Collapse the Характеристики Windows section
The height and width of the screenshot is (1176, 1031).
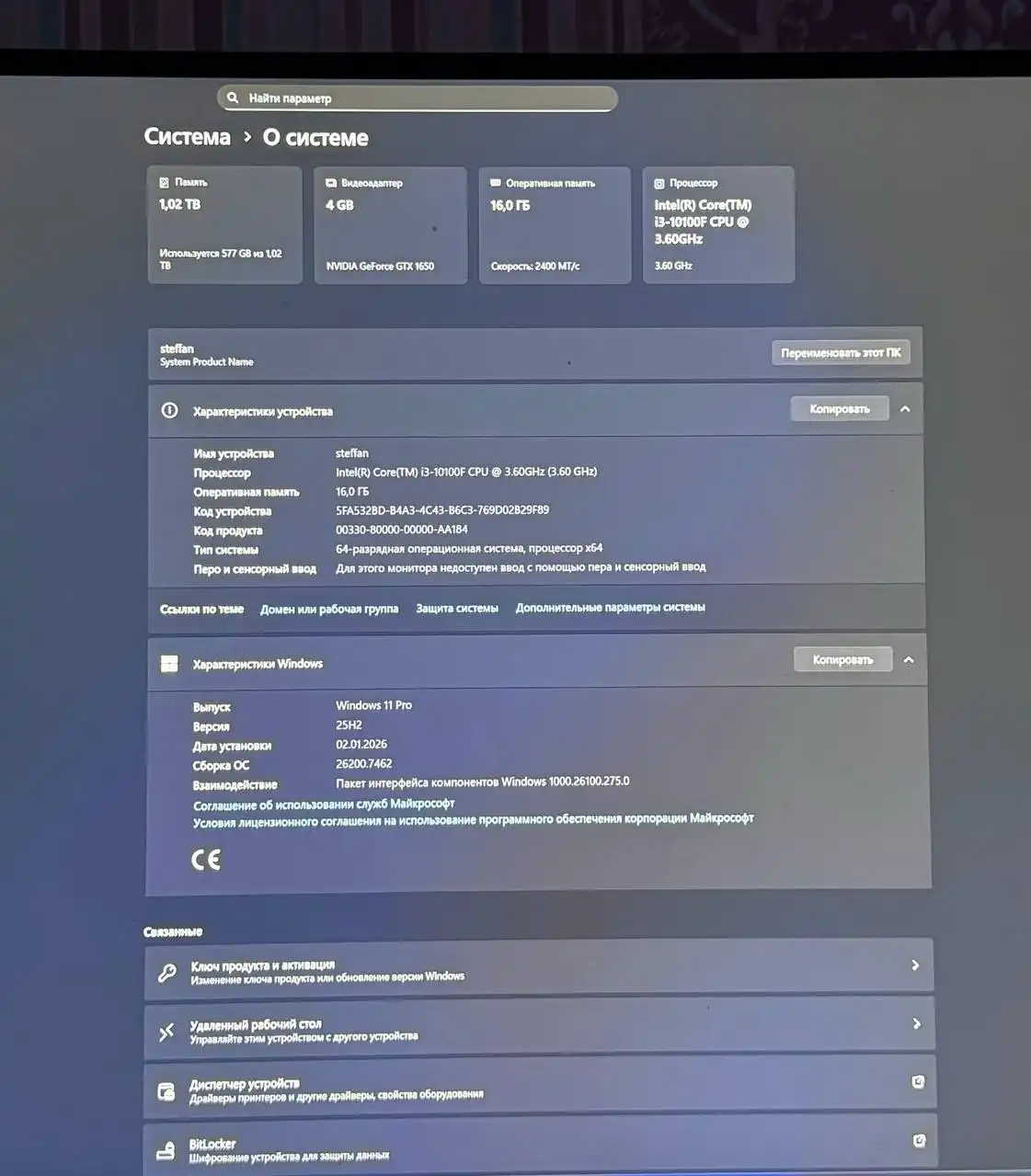[x=909, y=659]
